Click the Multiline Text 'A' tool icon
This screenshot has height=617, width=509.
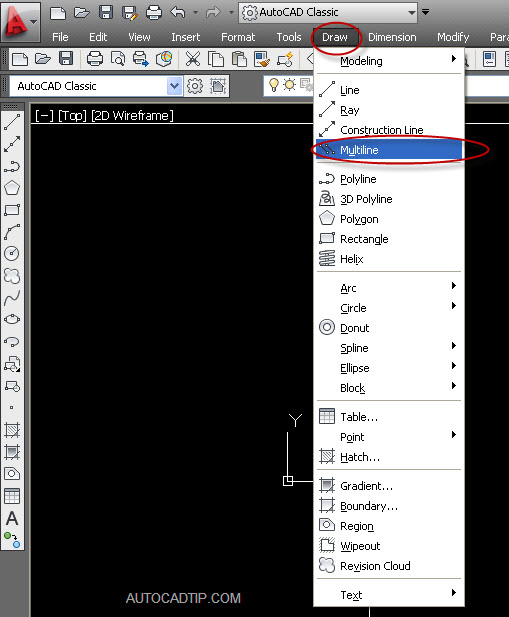pos(12,518)
